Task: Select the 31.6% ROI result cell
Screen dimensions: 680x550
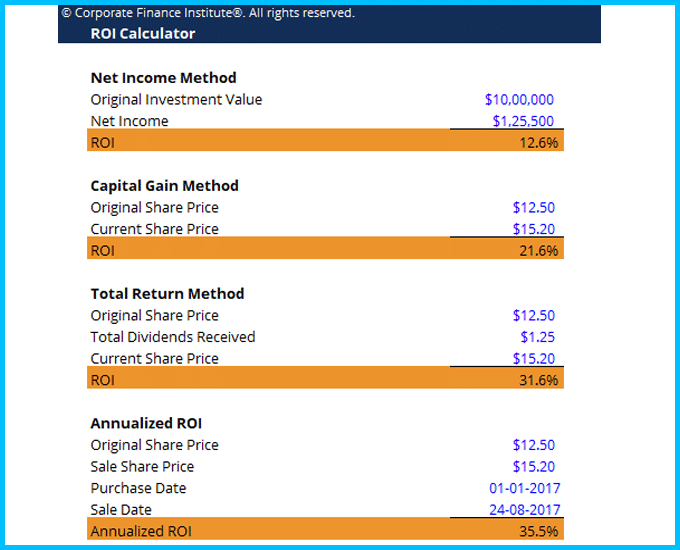Action: (x=539, y=380)
